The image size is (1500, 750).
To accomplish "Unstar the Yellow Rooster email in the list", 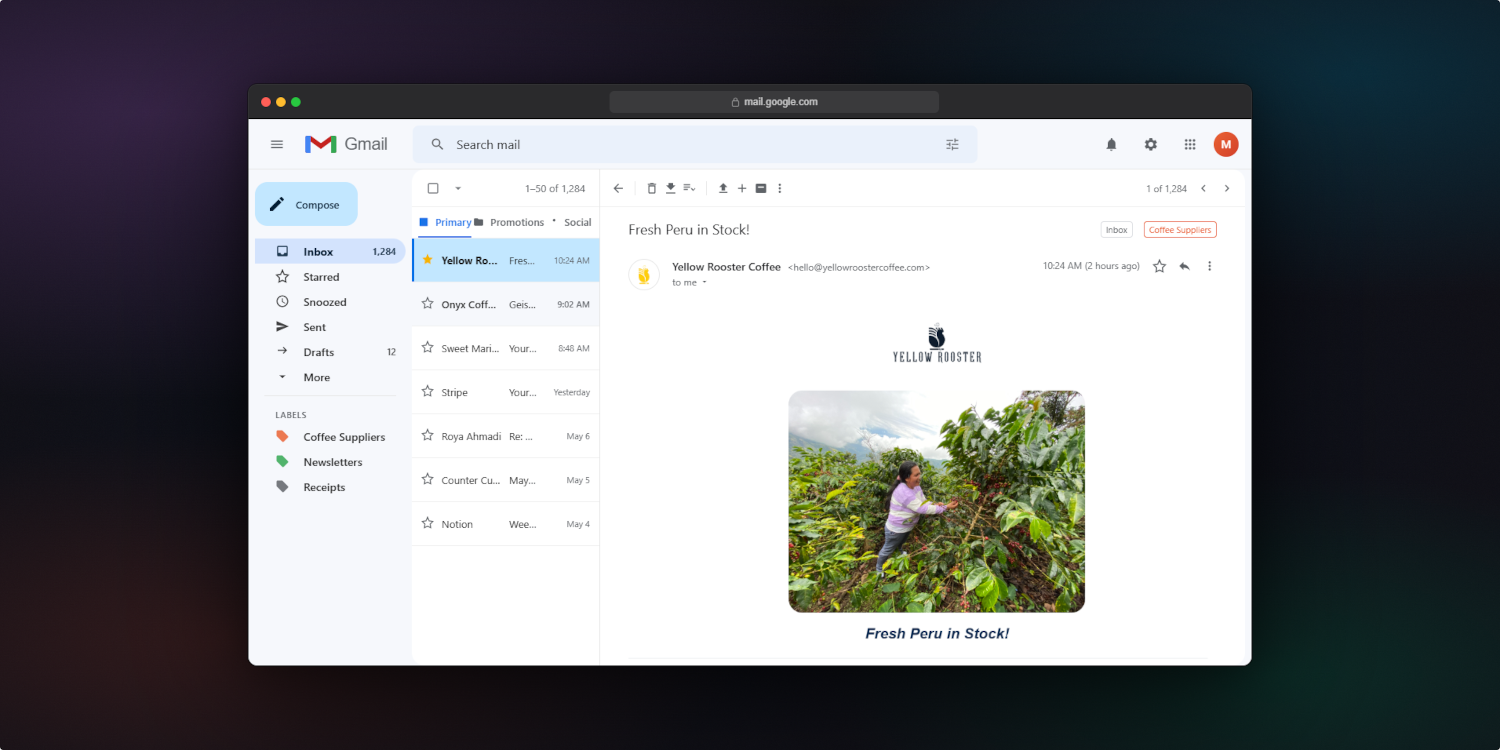I will (427, 260).
